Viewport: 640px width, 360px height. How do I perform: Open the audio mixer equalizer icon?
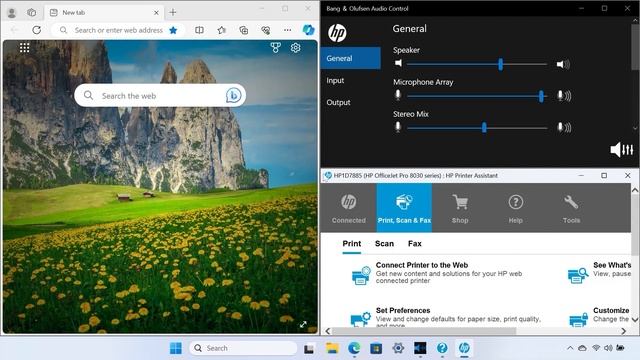pyautogui.click(x=622, y=150)
